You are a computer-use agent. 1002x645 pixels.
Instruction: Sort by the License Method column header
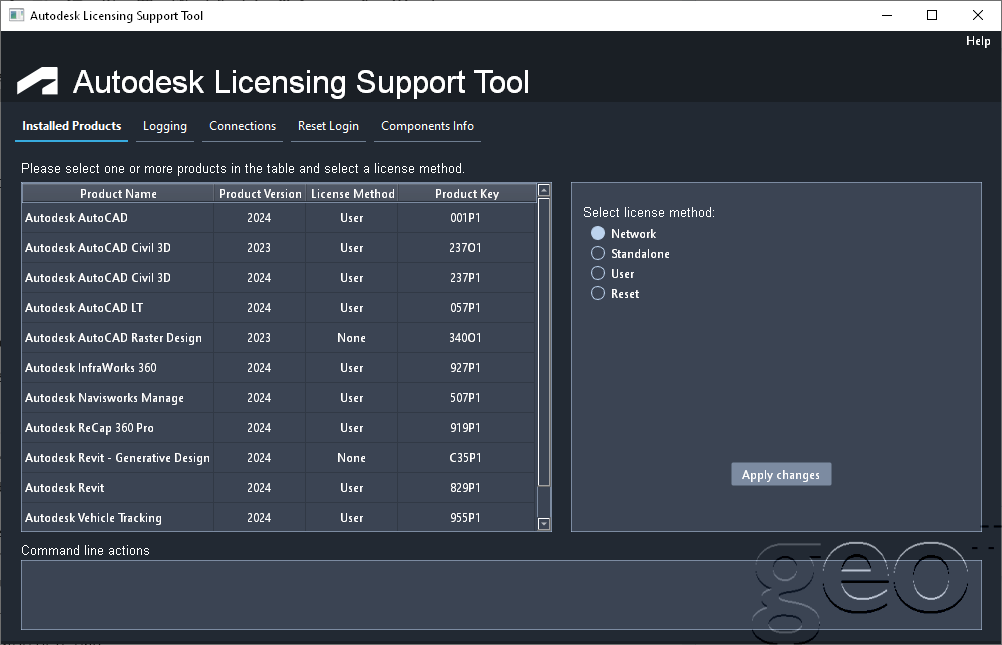coord(352,194)
